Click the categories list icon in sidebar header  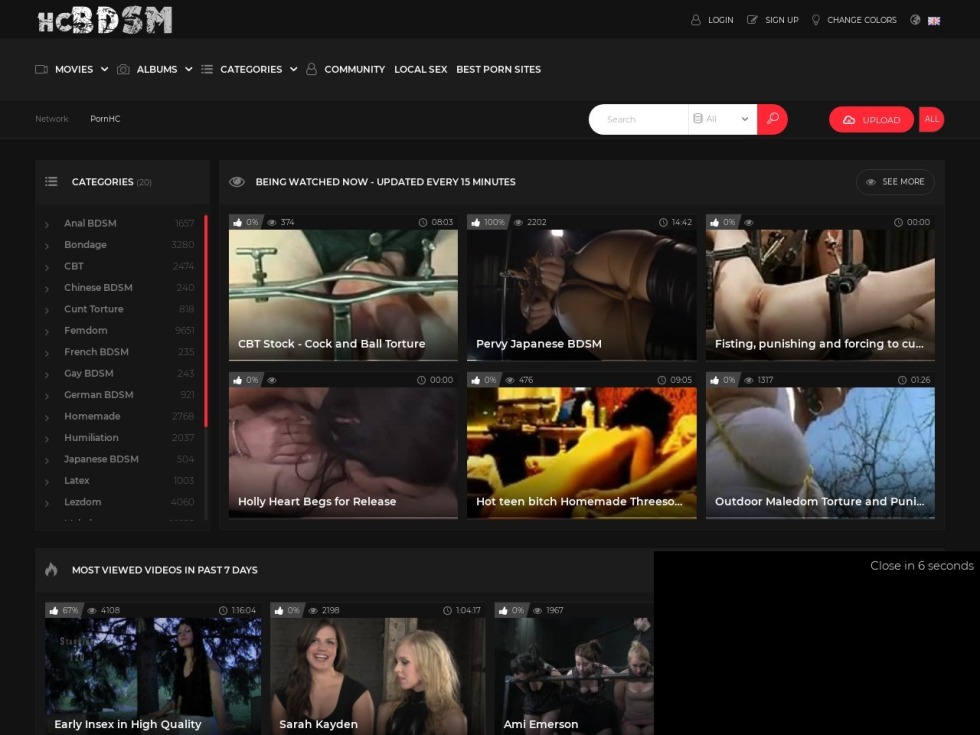coord(51,182)
